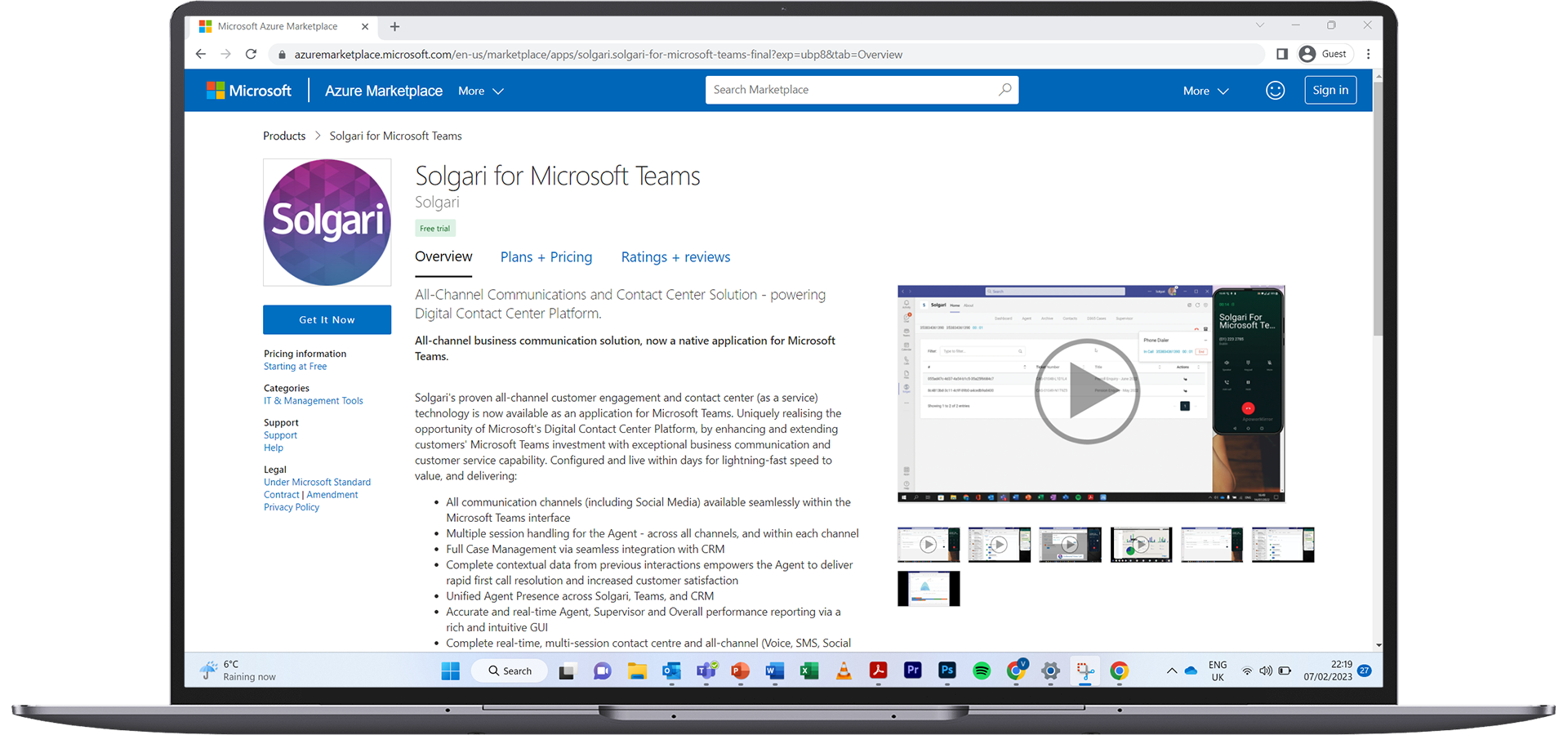
Task: Click the Guest account avatar icon
Action: coord(1308,54)
